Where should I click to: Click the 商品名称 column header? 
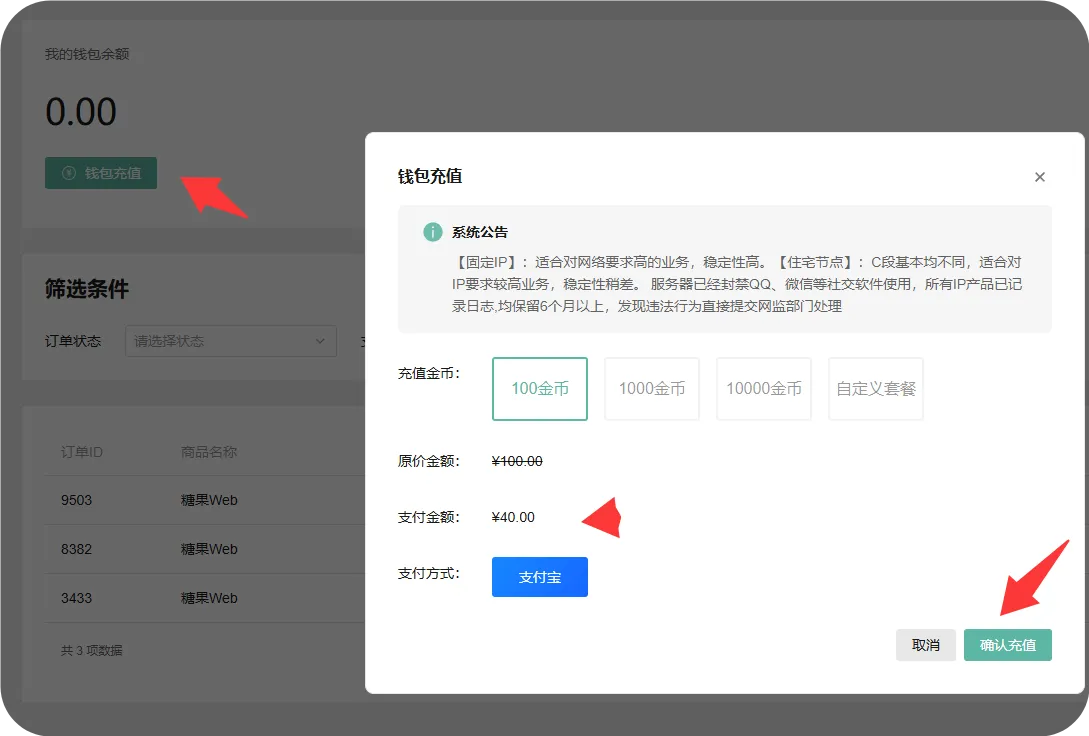(x=209, y=452)
